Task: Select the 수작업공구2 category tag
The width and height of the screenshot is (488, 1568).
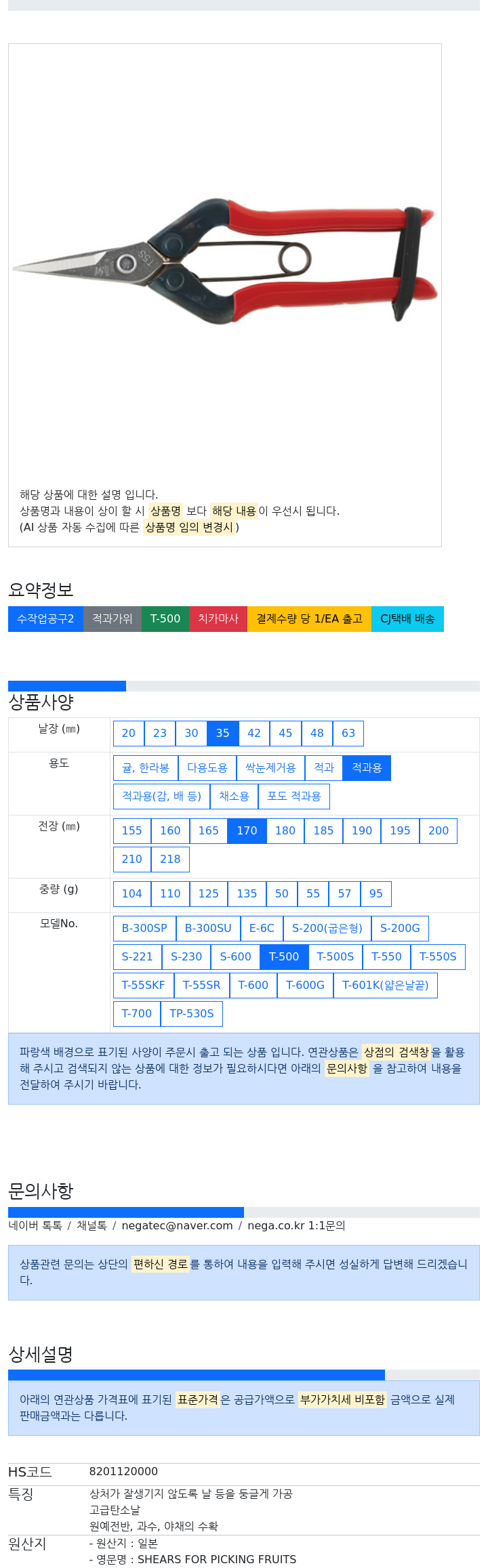Action: pyautogui.click(x=45, y=619)
